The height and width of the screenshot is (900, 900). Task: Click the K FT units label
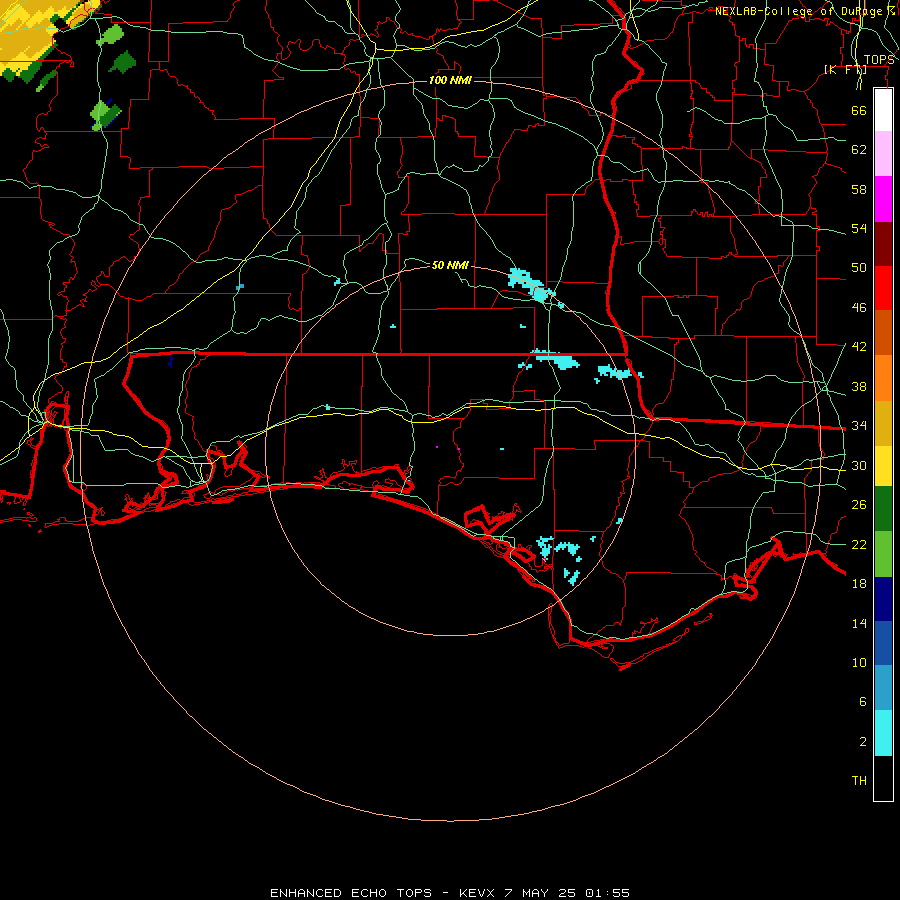845,70
